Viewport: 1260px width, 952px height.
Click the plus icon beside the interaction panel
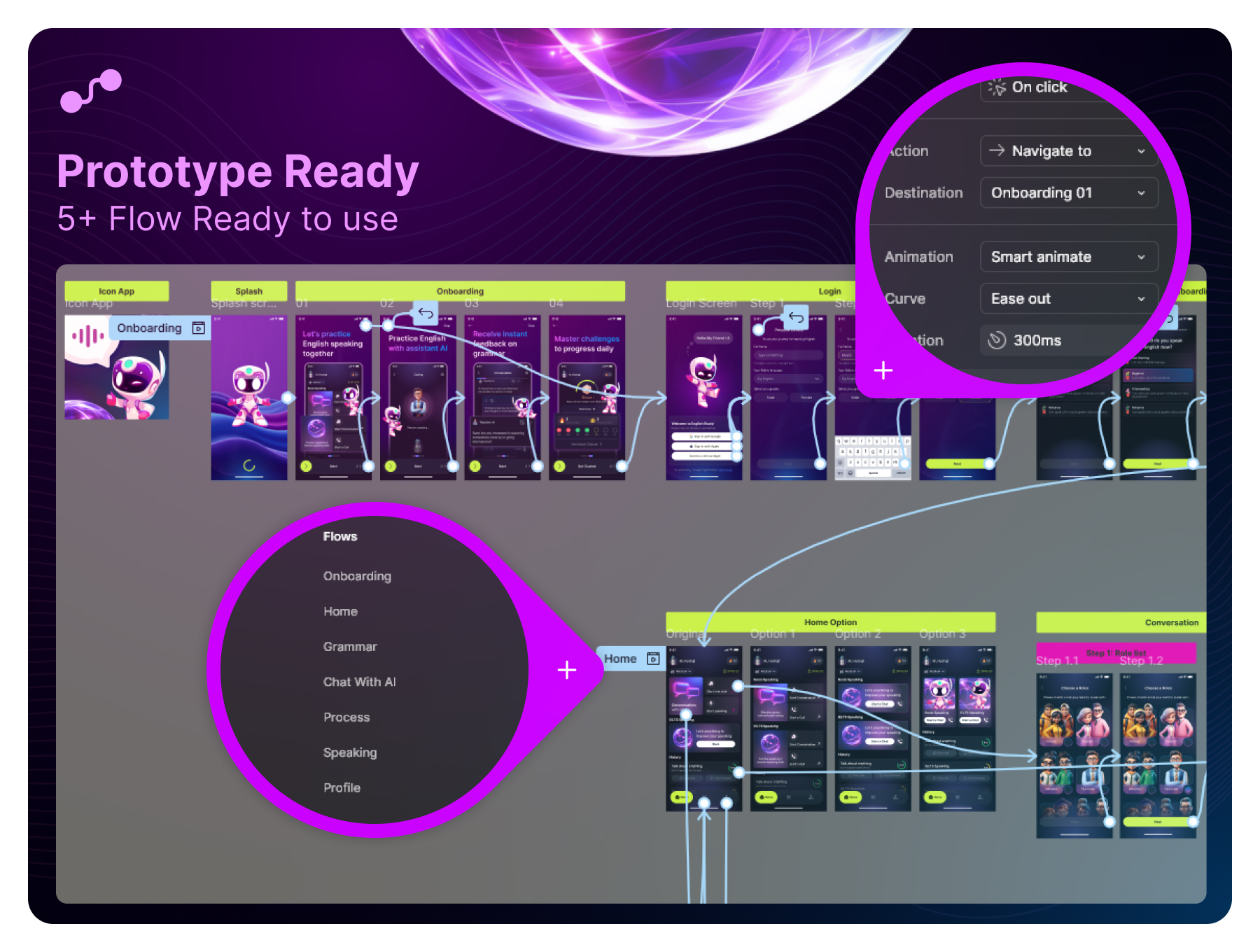(883, 370)
